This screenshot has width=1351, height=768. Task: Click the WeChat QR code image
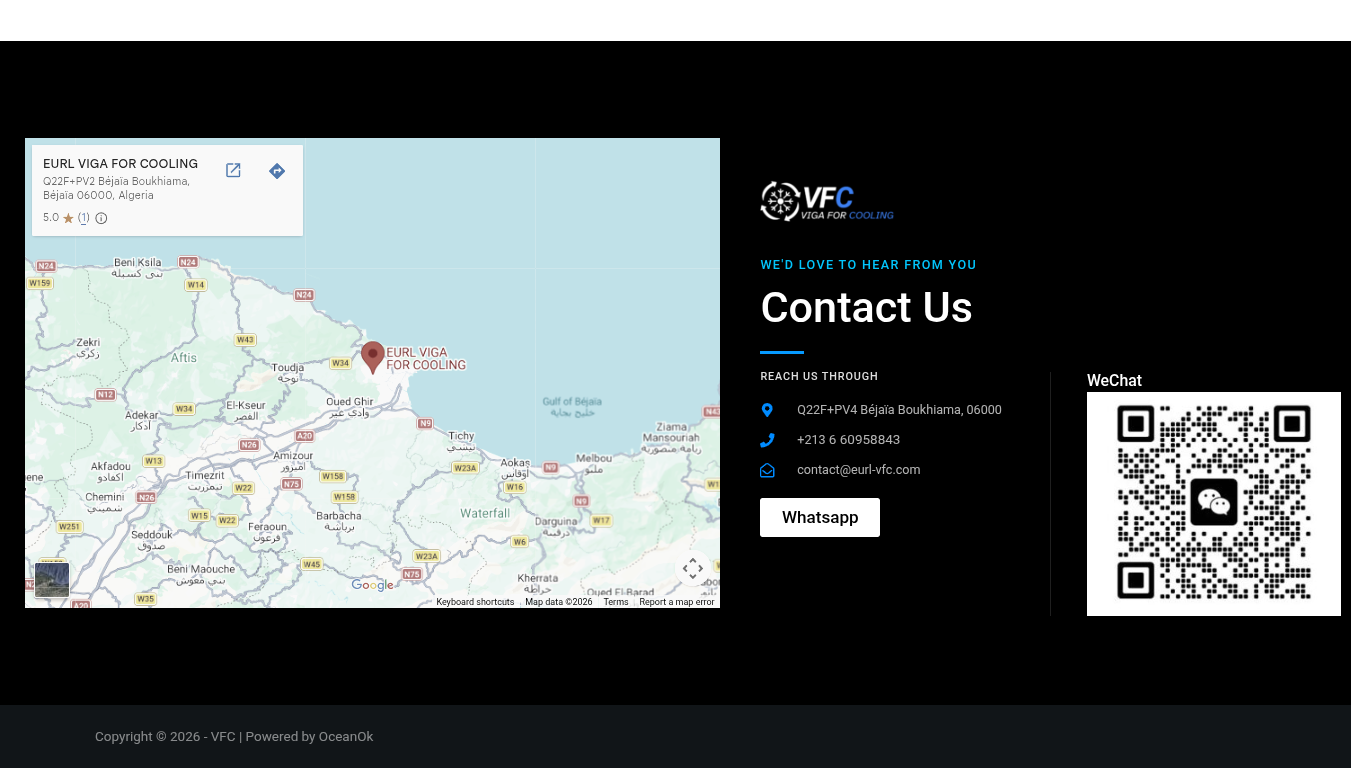[1214, 504]
